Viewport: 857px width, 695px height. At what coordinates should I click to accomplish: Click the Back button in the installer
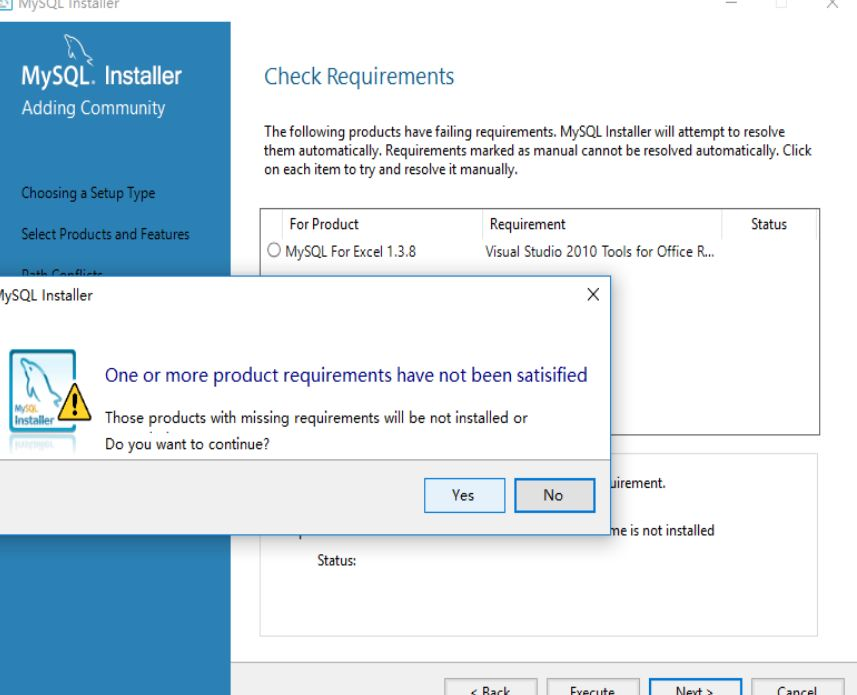490,688
